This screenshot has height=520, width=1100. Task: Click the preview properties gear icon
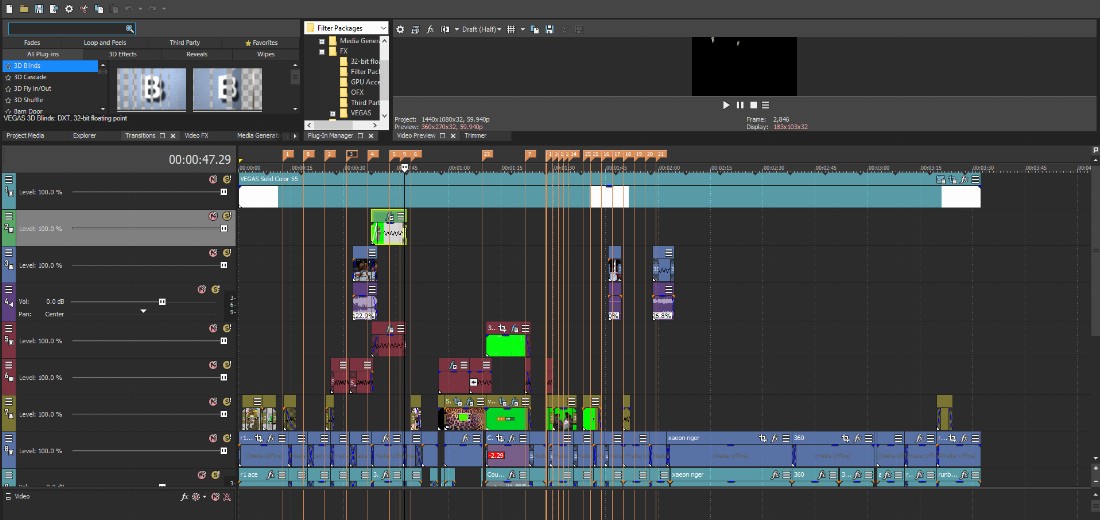click(x=400, y=29)
